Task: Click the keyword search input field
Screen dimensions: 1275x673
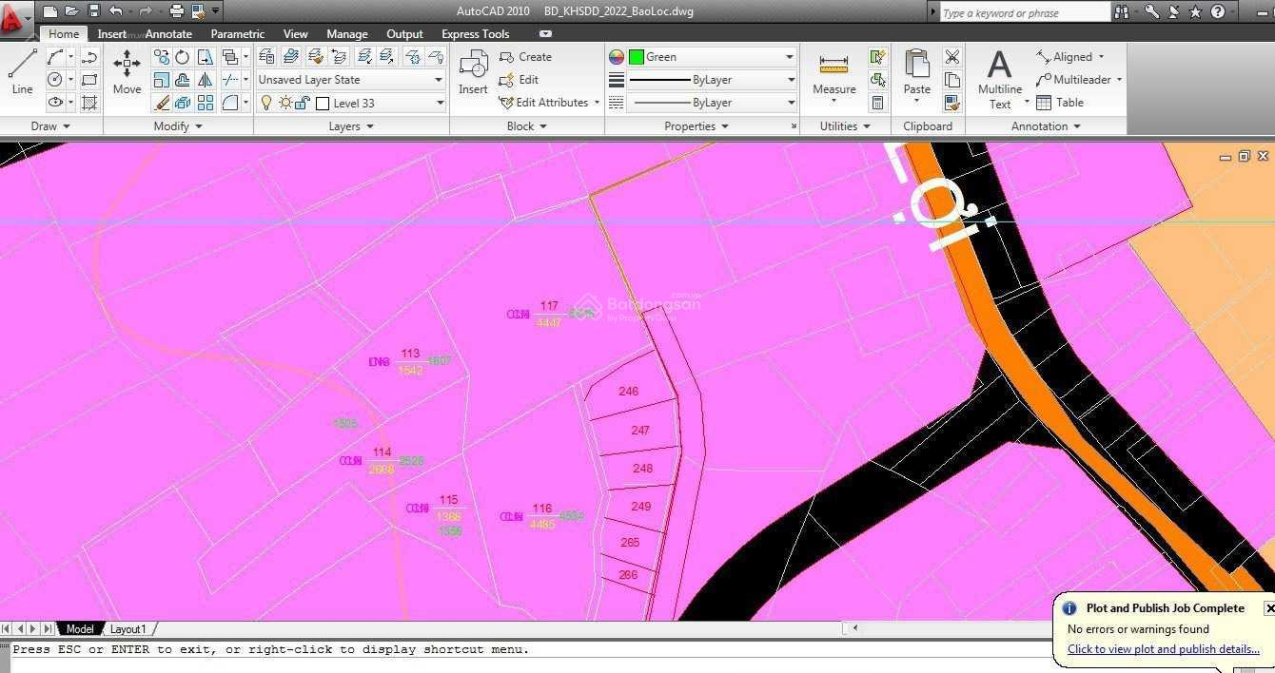Action: point(1023,13)
